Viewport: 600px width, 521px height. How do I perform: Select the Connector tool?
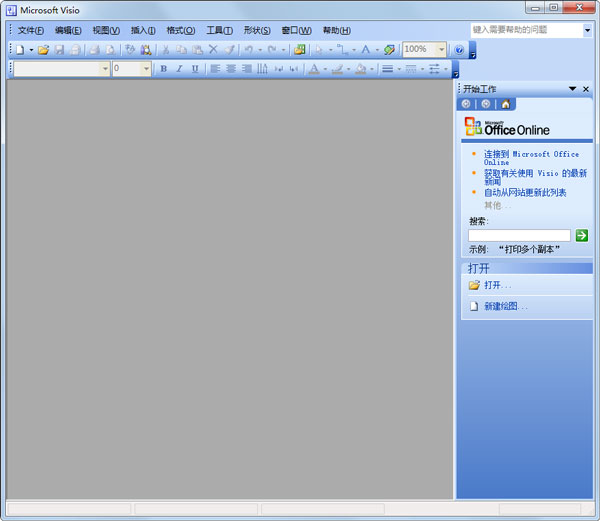click(x=342, y=50)
